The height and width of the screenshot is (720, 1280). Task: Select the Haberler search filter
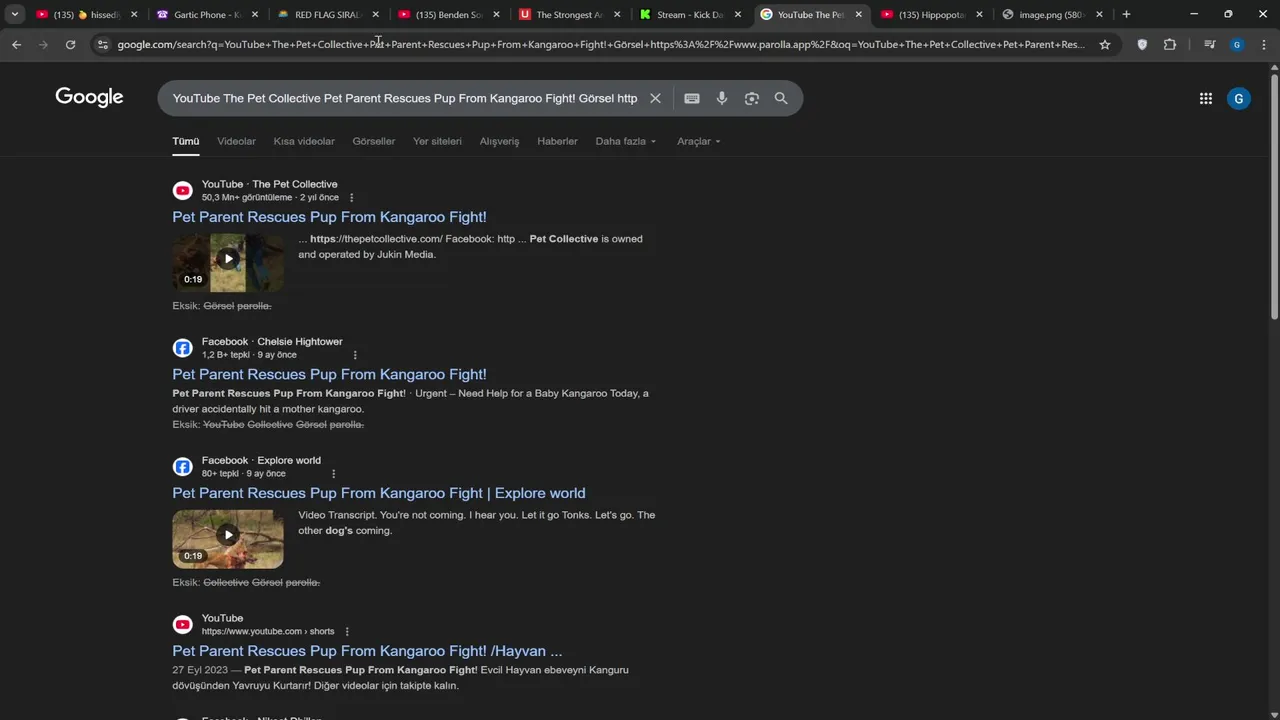tap(557, 141)
